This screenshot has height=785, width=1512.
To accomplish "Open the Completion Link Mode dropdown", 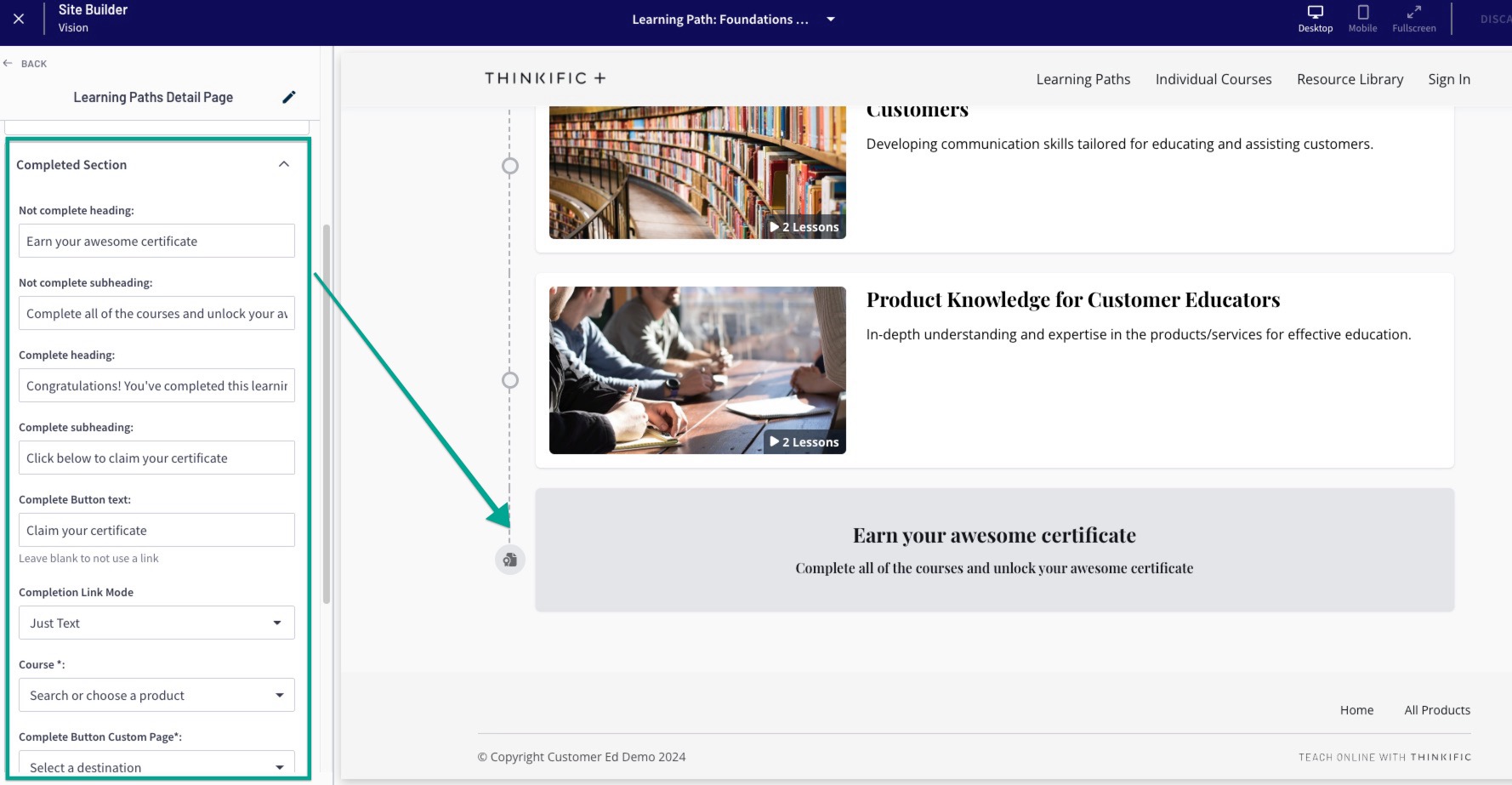I will (x=156, y=623).
